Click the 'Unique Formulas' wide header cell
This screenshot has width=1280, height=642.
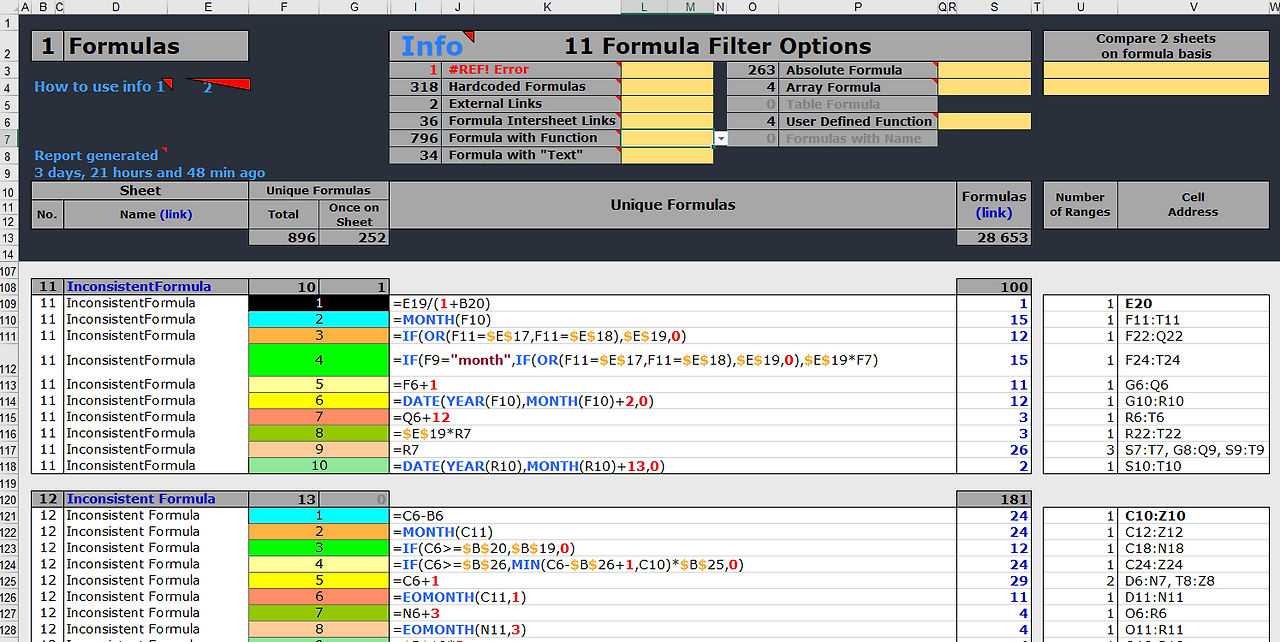(673, 205)
